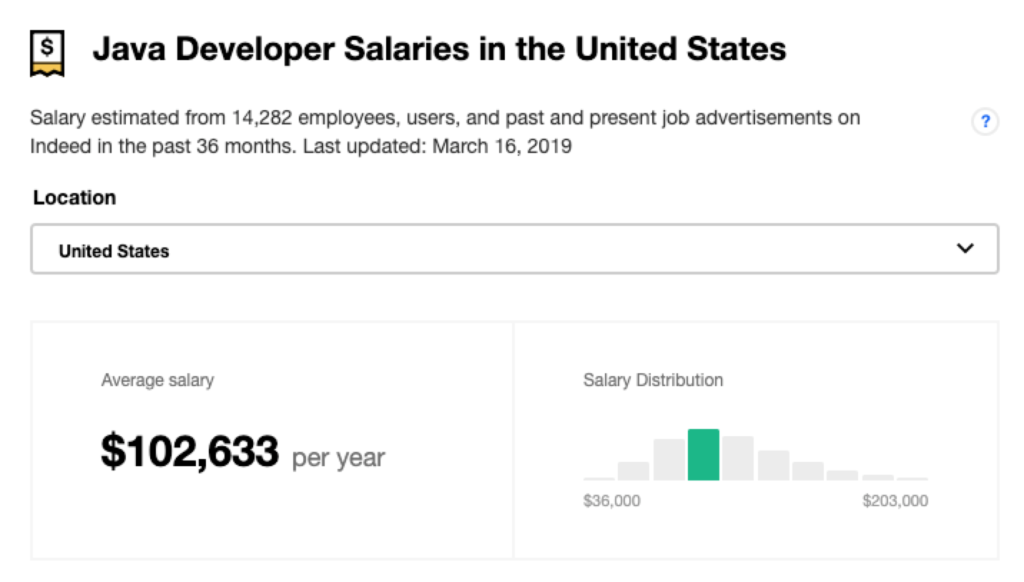This screenshot has height=582, width=1024.
Task: Open the help tooltip question mark icon
Action: click(985, 121)
